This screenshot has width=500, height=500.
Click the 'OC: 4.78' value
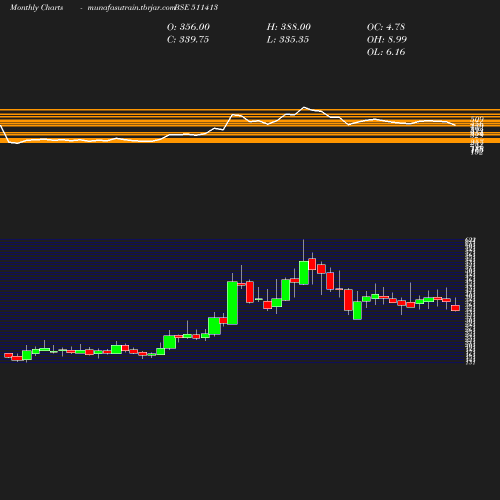(386, 27)
